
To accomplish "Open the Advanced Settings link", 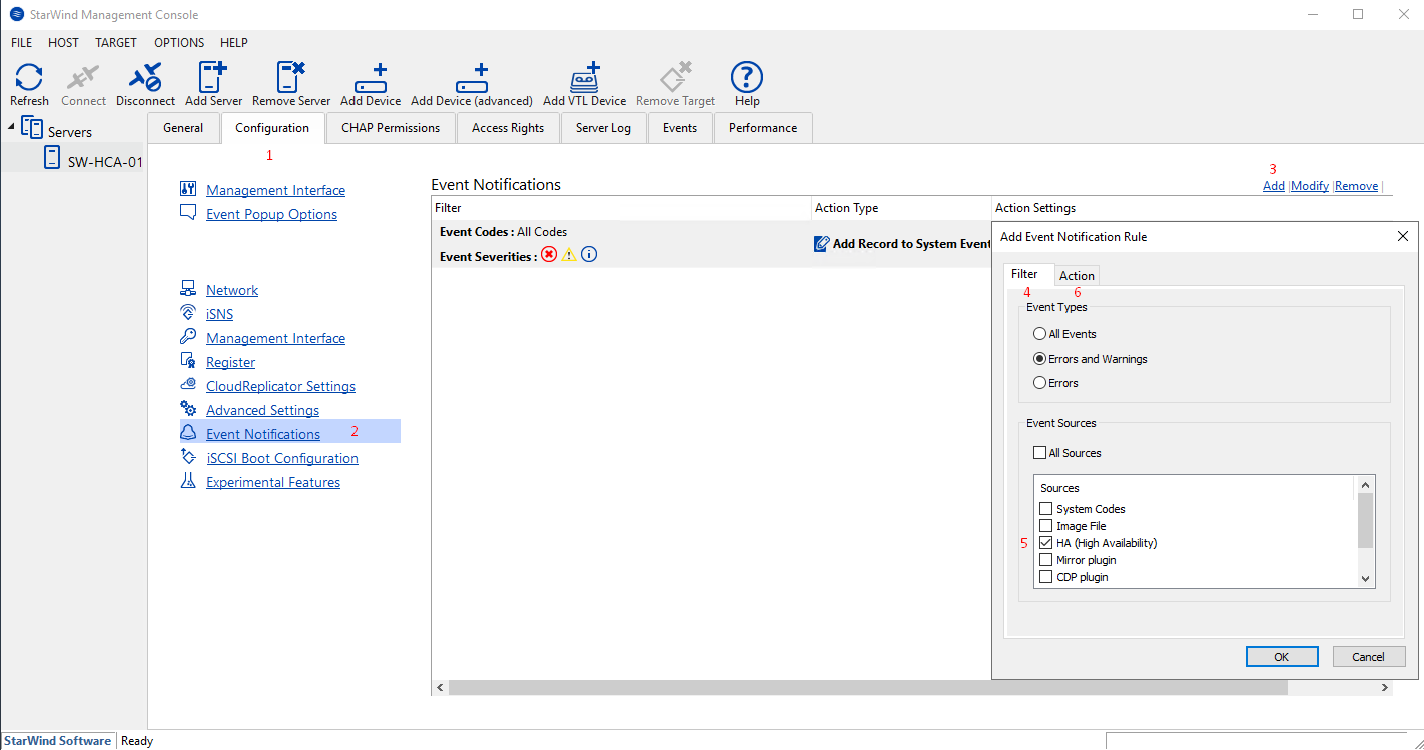I will (x=262, y=410).
